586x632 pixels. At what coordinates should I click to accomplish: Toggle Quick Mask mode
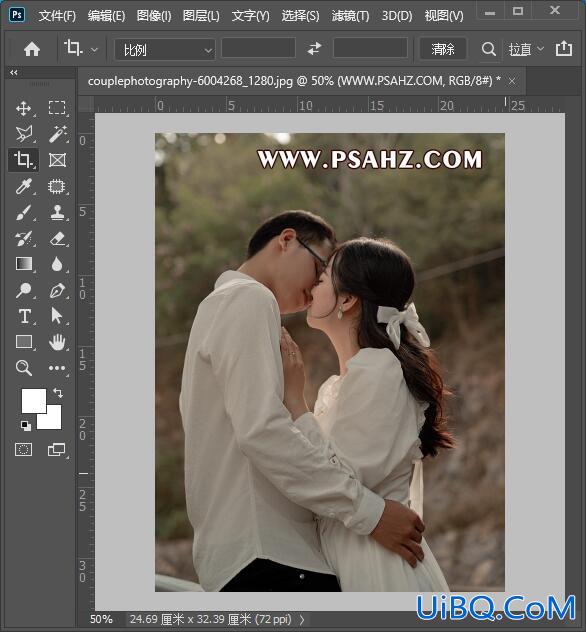click(x=23, y=449)
